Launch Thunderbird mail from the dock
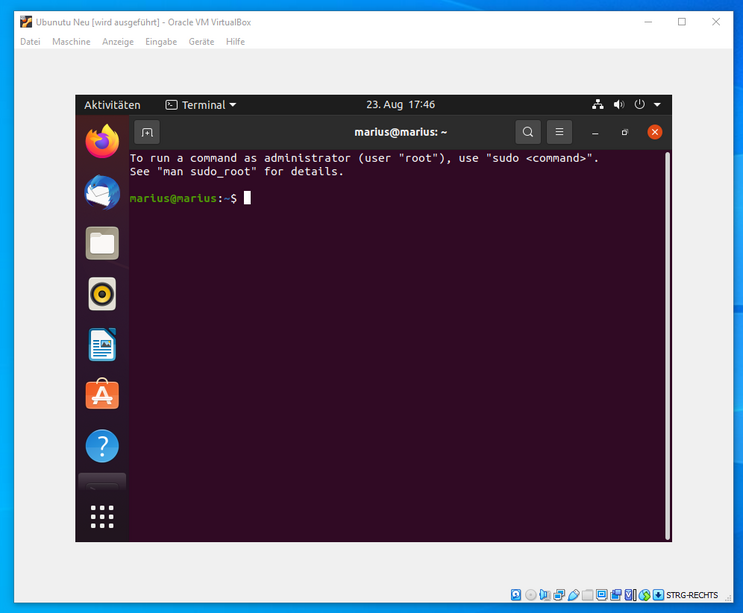 click(x=102, y=192)
